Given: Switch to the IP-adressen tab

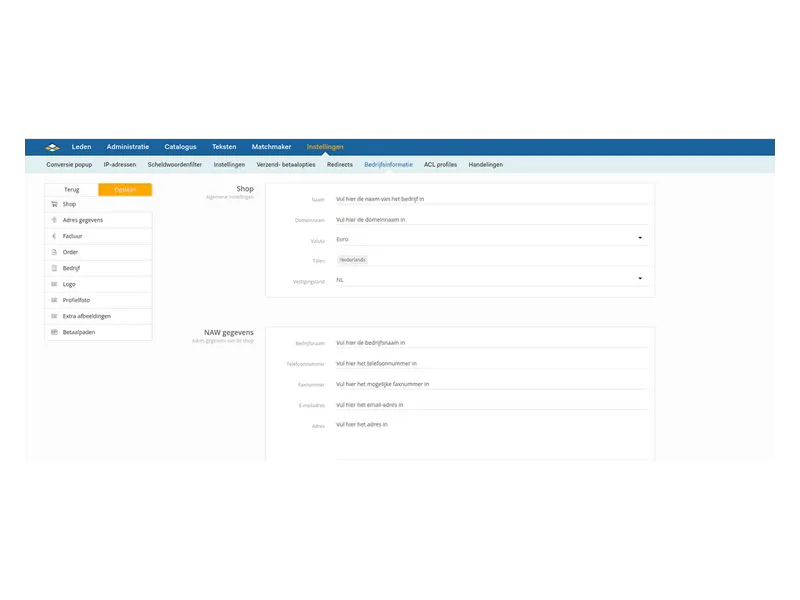Looking at the screenshot, I should [x=120, y=165].
